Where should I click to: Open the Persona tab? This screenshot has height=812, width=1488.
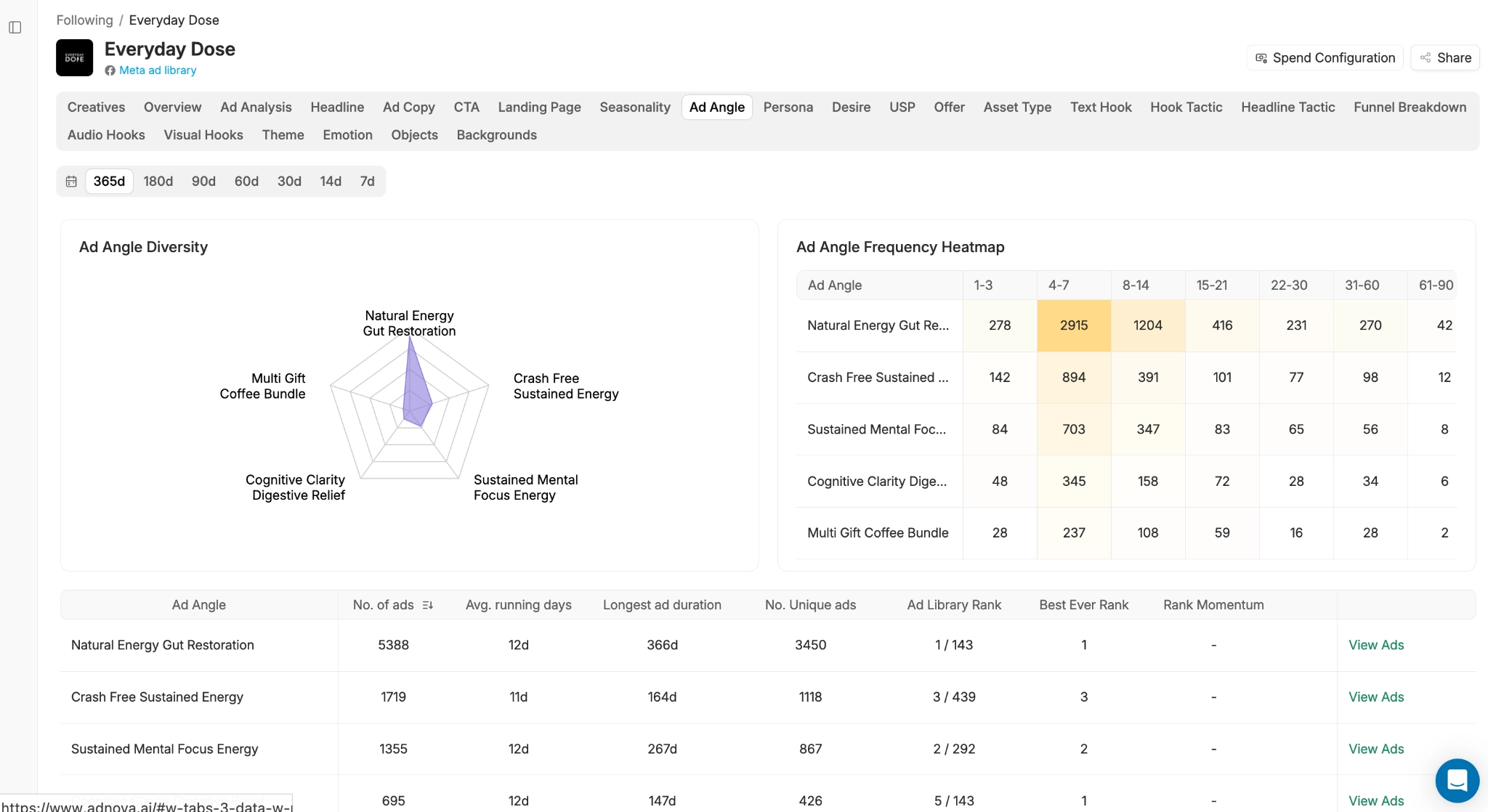click(788, 107)
